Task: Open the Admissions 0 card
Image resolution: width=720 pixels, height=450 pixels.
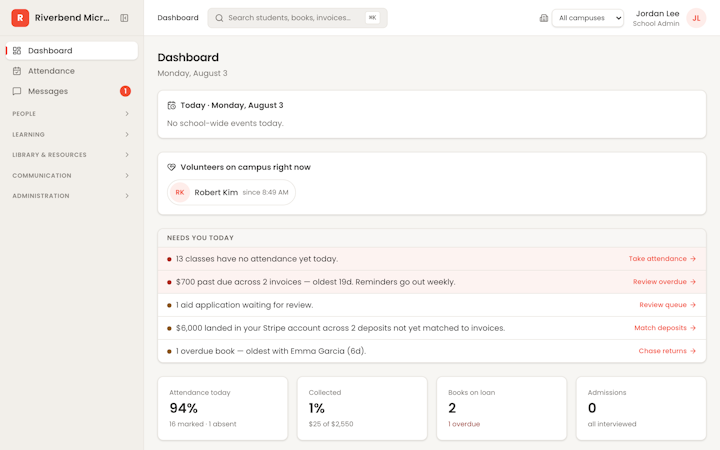Action: 641,408
